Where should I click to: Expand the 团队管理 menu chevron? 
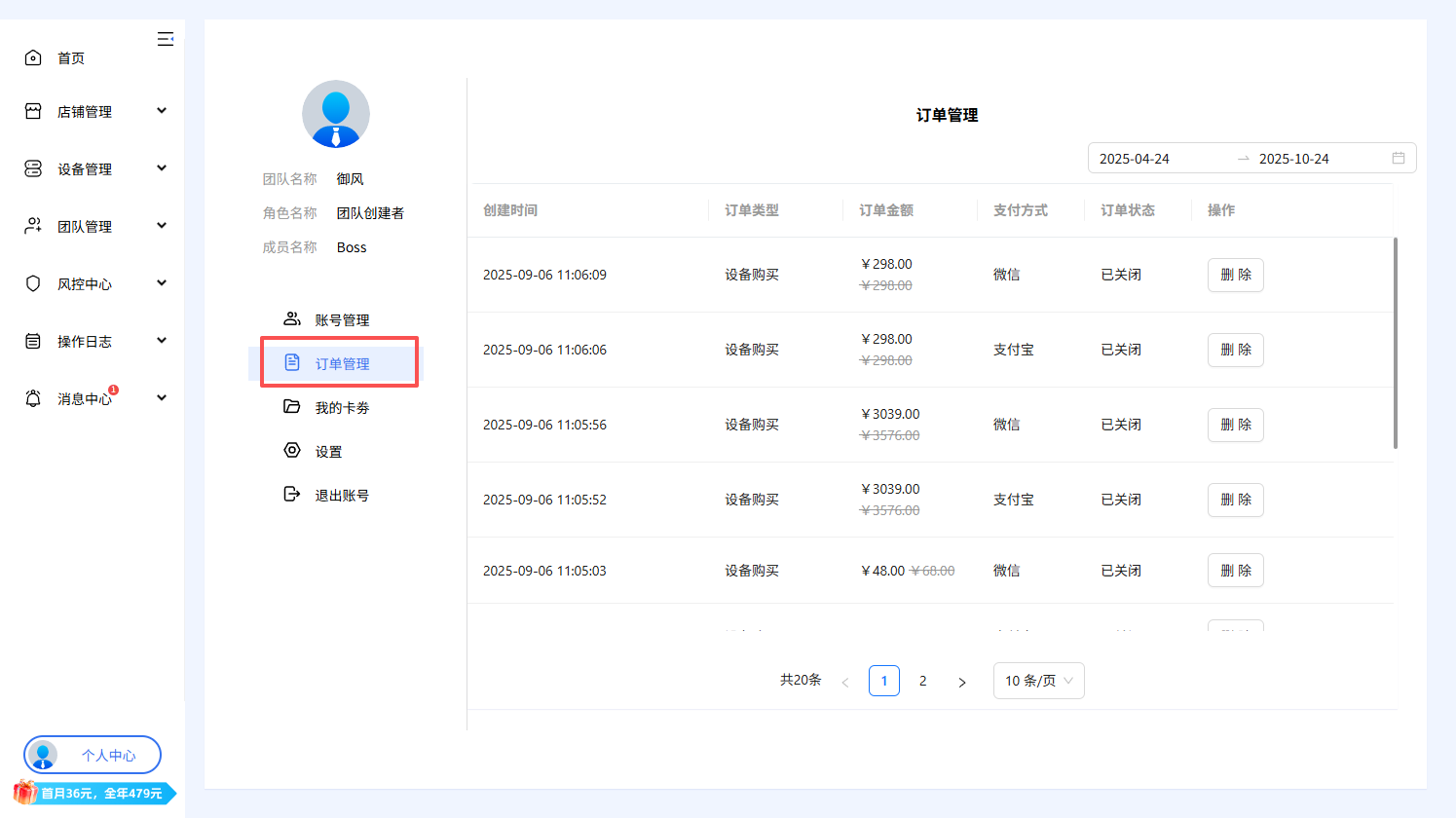[162, 225]
